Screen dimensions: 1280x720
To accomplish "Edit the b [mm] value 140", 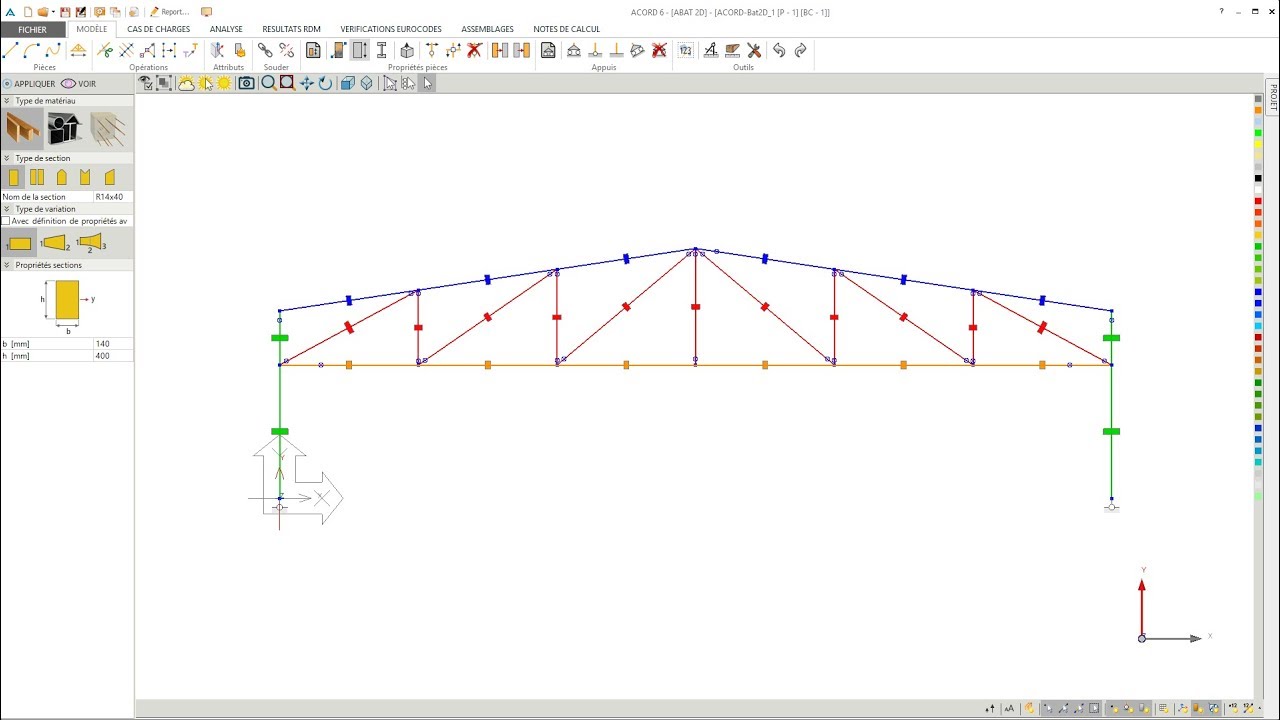I will click(x=113, y=343).
